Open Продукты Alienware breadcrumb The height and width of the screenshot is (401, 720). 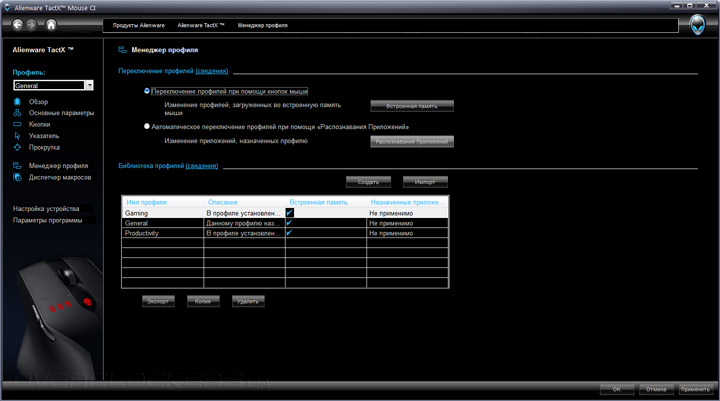pyautogui.click(x=139, y=25)
